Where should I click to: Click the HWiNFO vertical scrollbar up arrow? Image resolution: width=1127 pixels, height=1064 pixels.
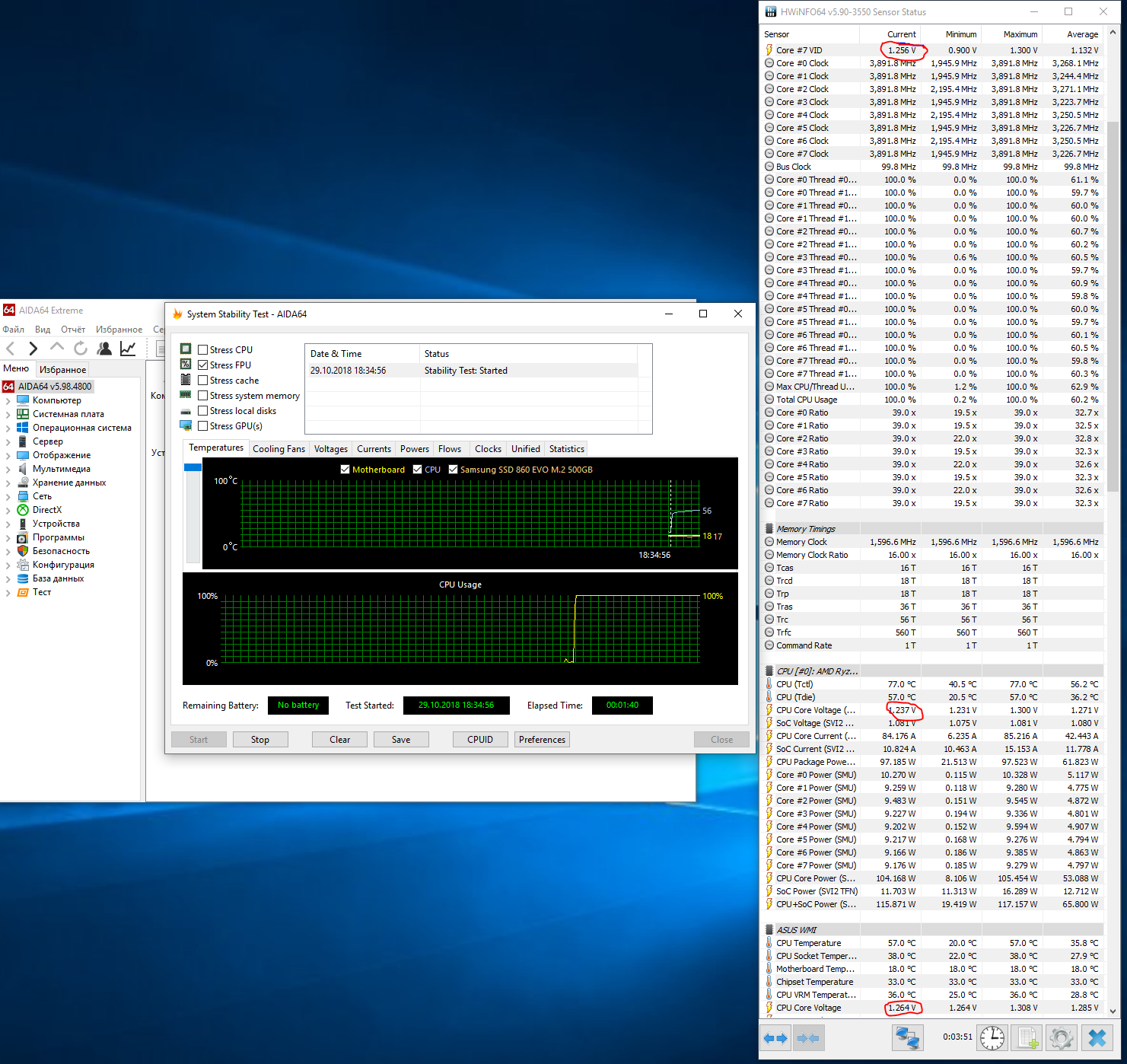pos(1113,33)
